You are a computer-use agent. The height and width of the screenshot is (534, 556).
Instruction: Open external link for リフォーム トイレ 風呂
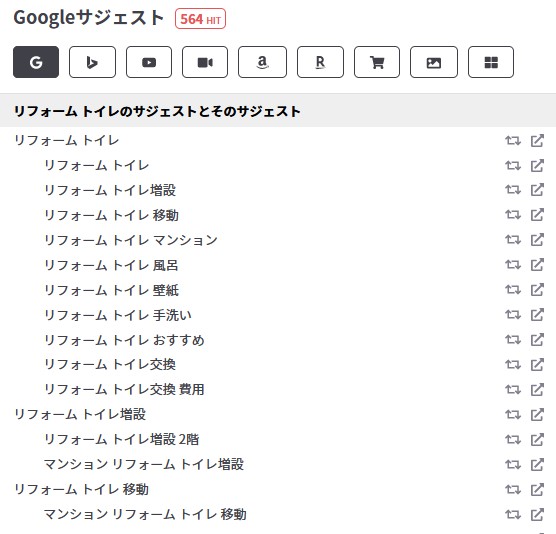pos(537,265)
